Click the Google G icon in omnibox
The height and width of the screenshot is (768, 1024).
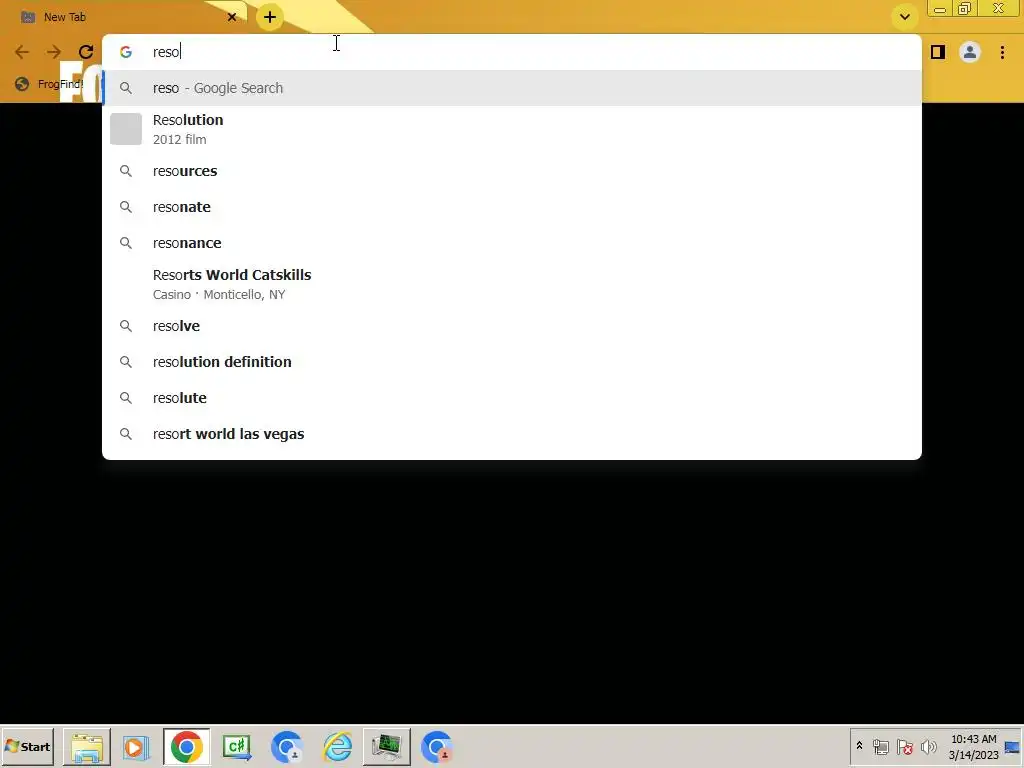(x=126, y=52)
